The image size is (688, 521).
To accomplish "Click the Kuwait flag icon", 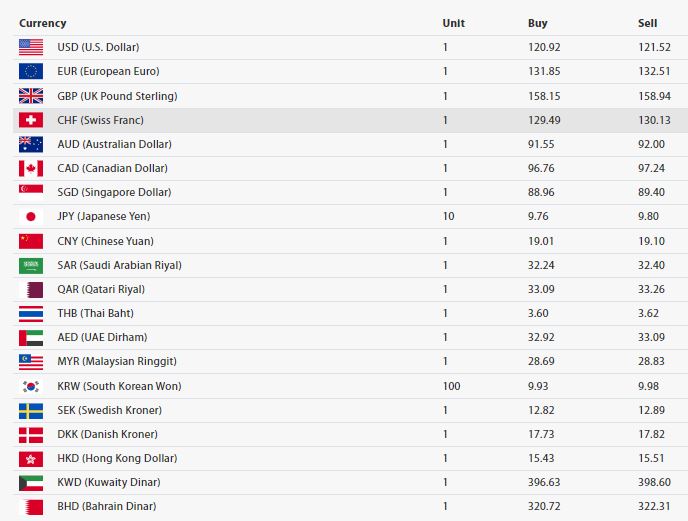I will tap(31, 483).
